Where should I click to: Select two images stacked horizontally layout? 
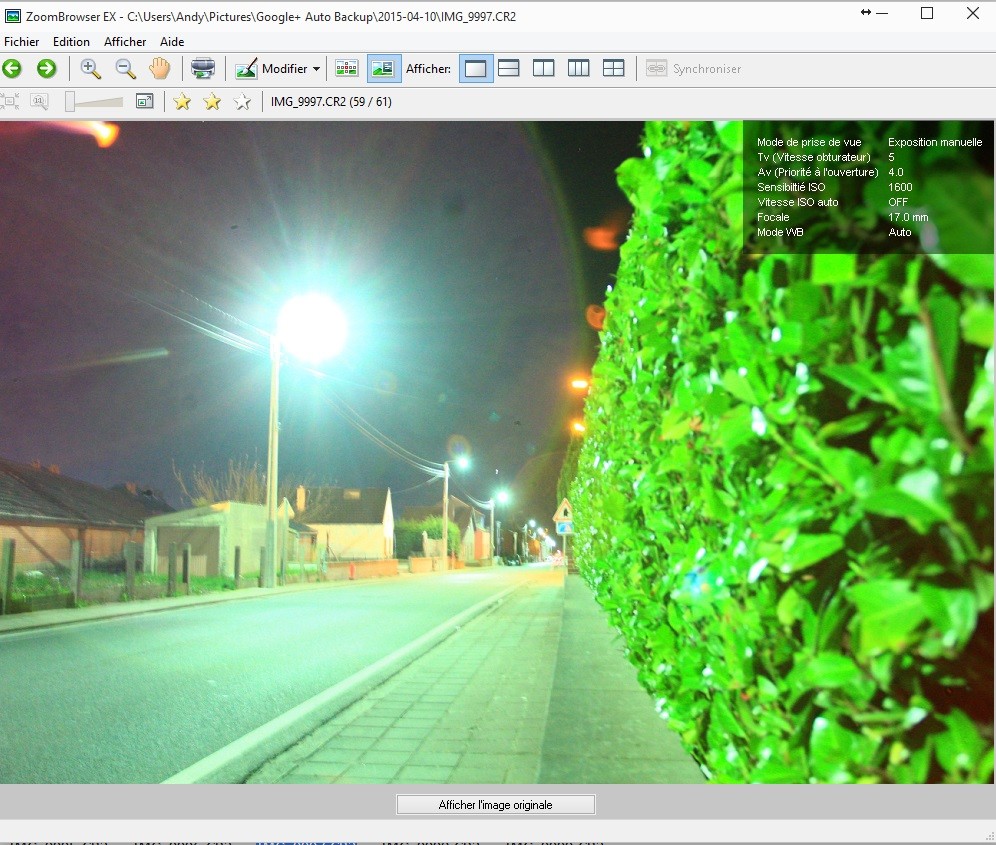(509, 69)
